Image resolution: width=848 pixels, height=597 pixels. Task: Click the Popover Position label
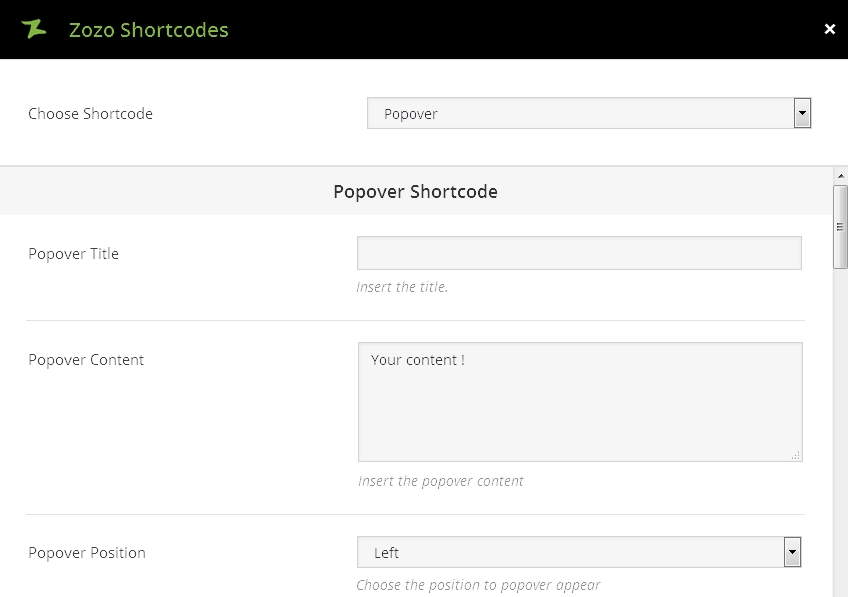pyautogui.click(x=87, y=553)
